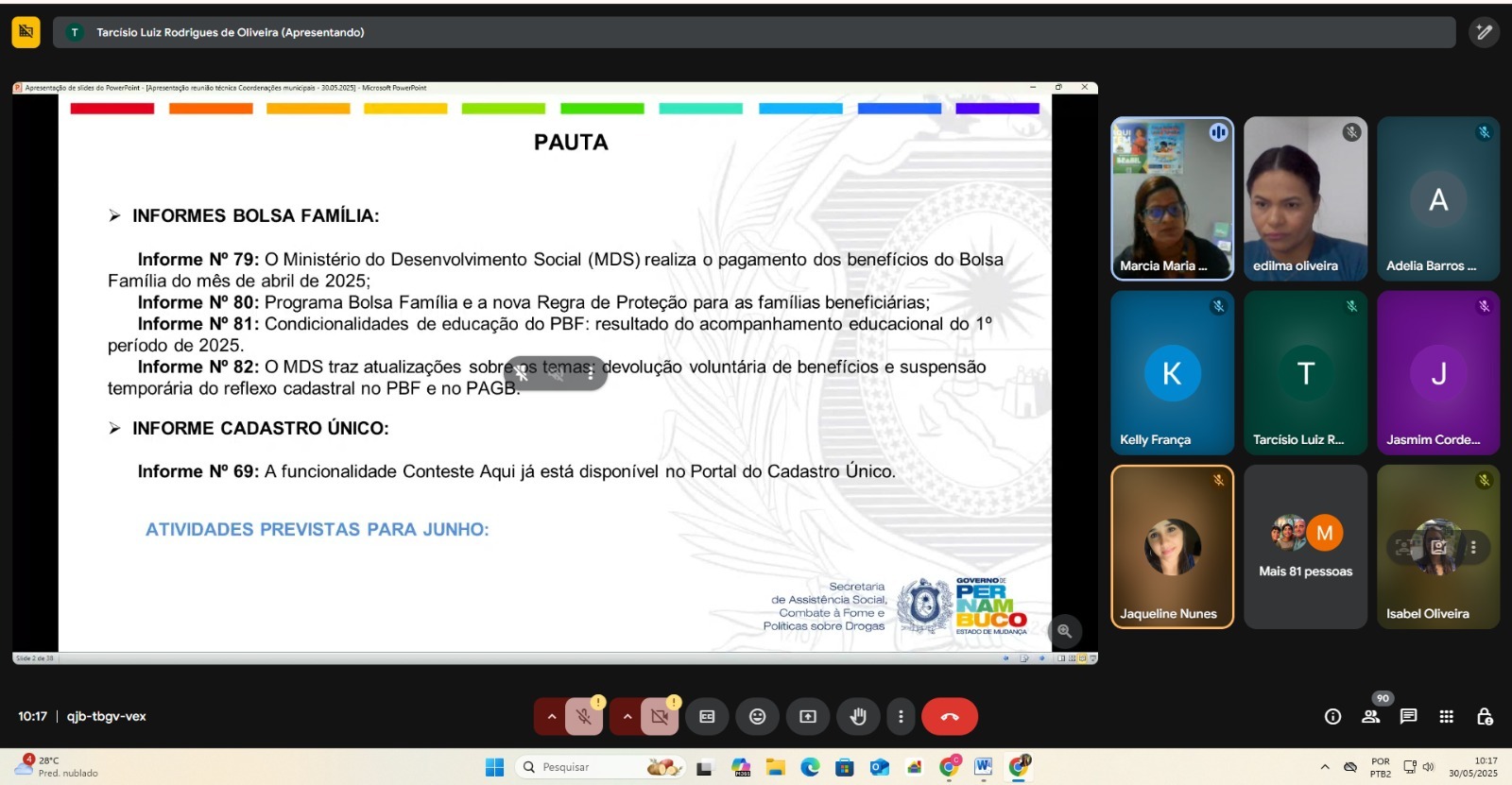Expand the microphone audio settings arrow
The height and width of the screenshot is (785, 1512).
coord(552,717)
